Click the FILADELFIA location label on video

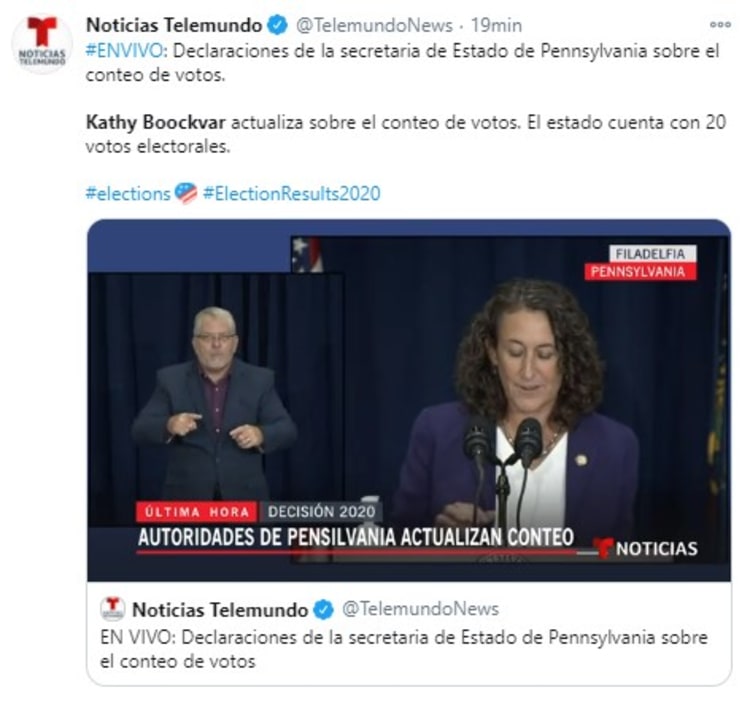(652, 254)
